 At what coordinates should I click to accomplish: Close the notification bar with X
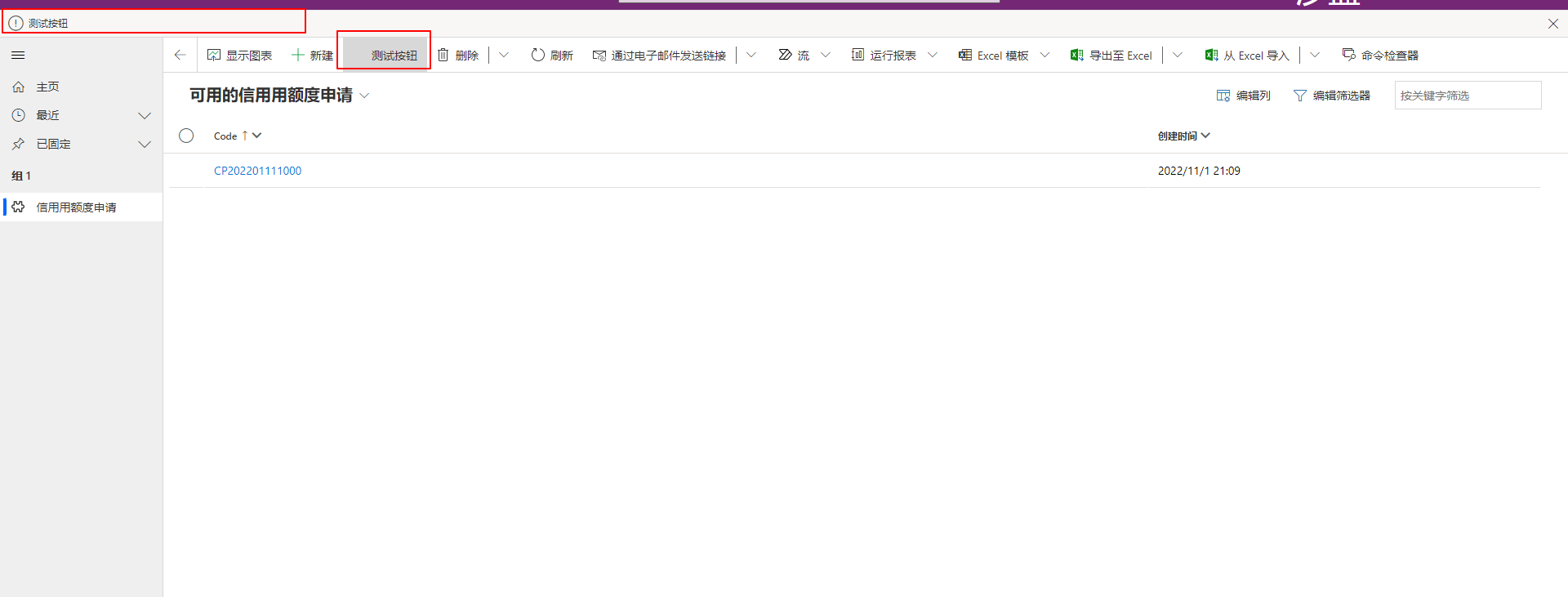(x=1553, y=24)
